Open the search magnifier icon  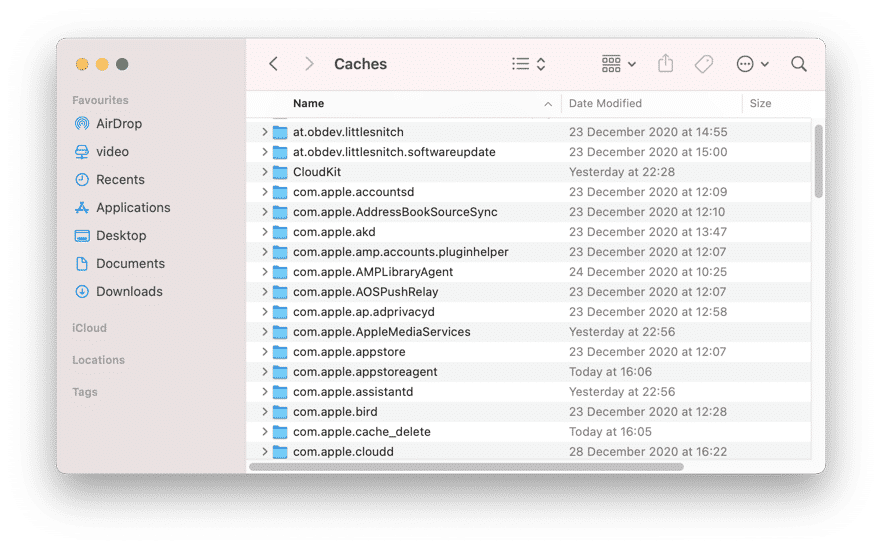[x=799, y=64]
